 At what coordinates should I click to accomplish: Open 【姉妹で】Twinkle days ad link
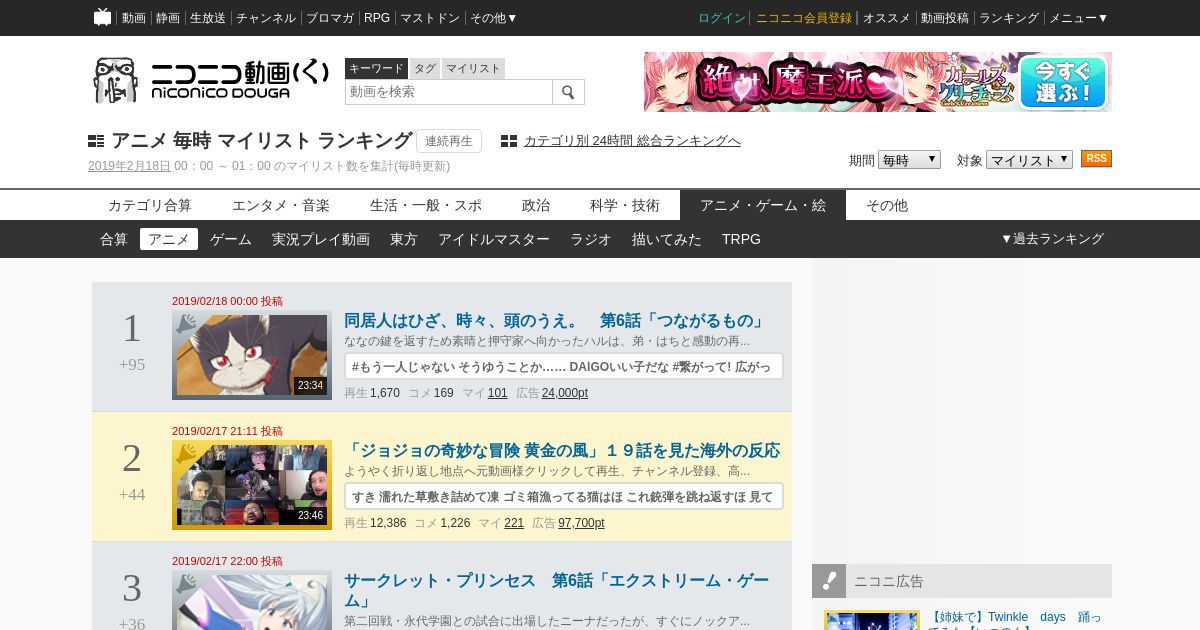(x=1015, y=620)
